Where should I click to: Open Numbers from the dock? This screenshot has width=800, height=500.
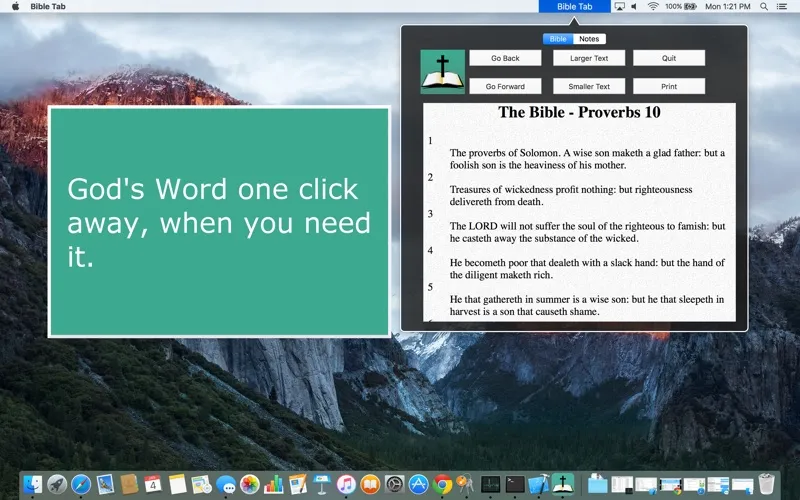point(273,484)
